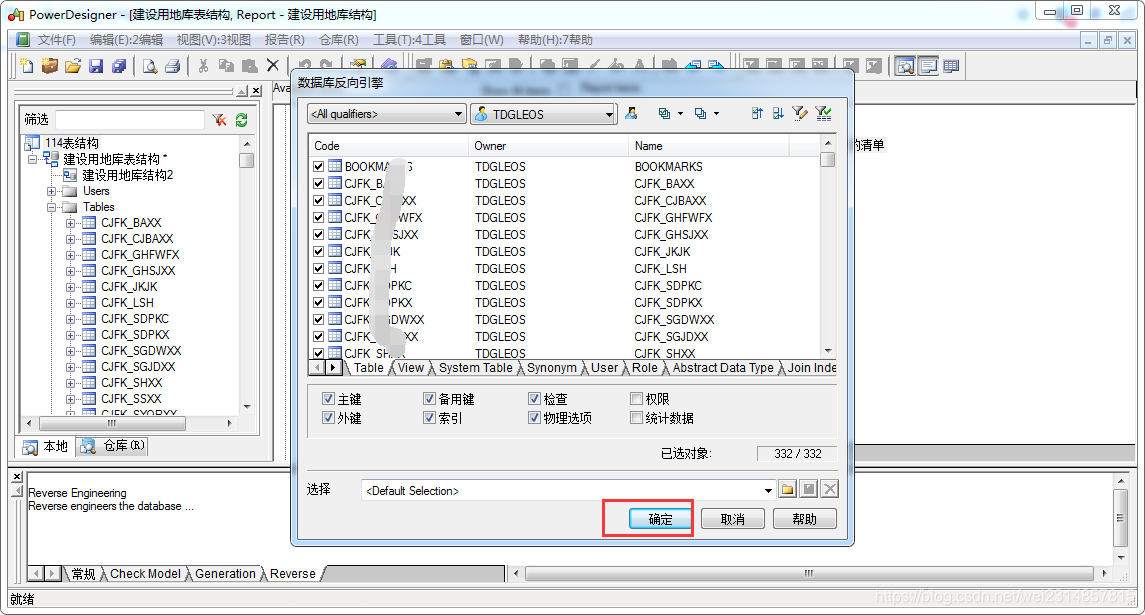This screenshot has width=1145, height=615.
Task: Collapse the Tables folder in tree
Action: click(52, 207)
